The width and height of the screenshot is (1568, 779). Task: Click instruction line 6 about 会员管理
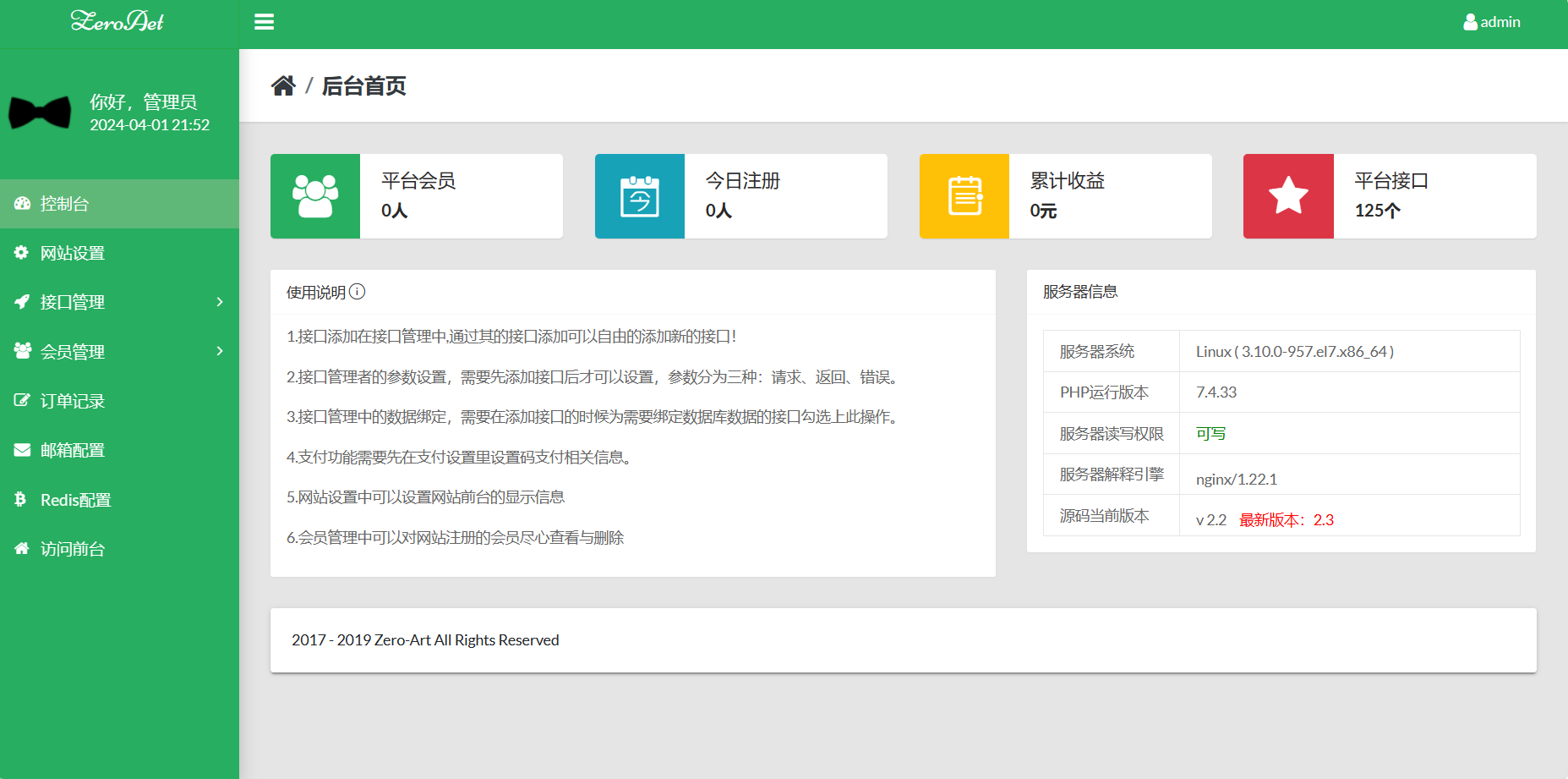(455, 538)
